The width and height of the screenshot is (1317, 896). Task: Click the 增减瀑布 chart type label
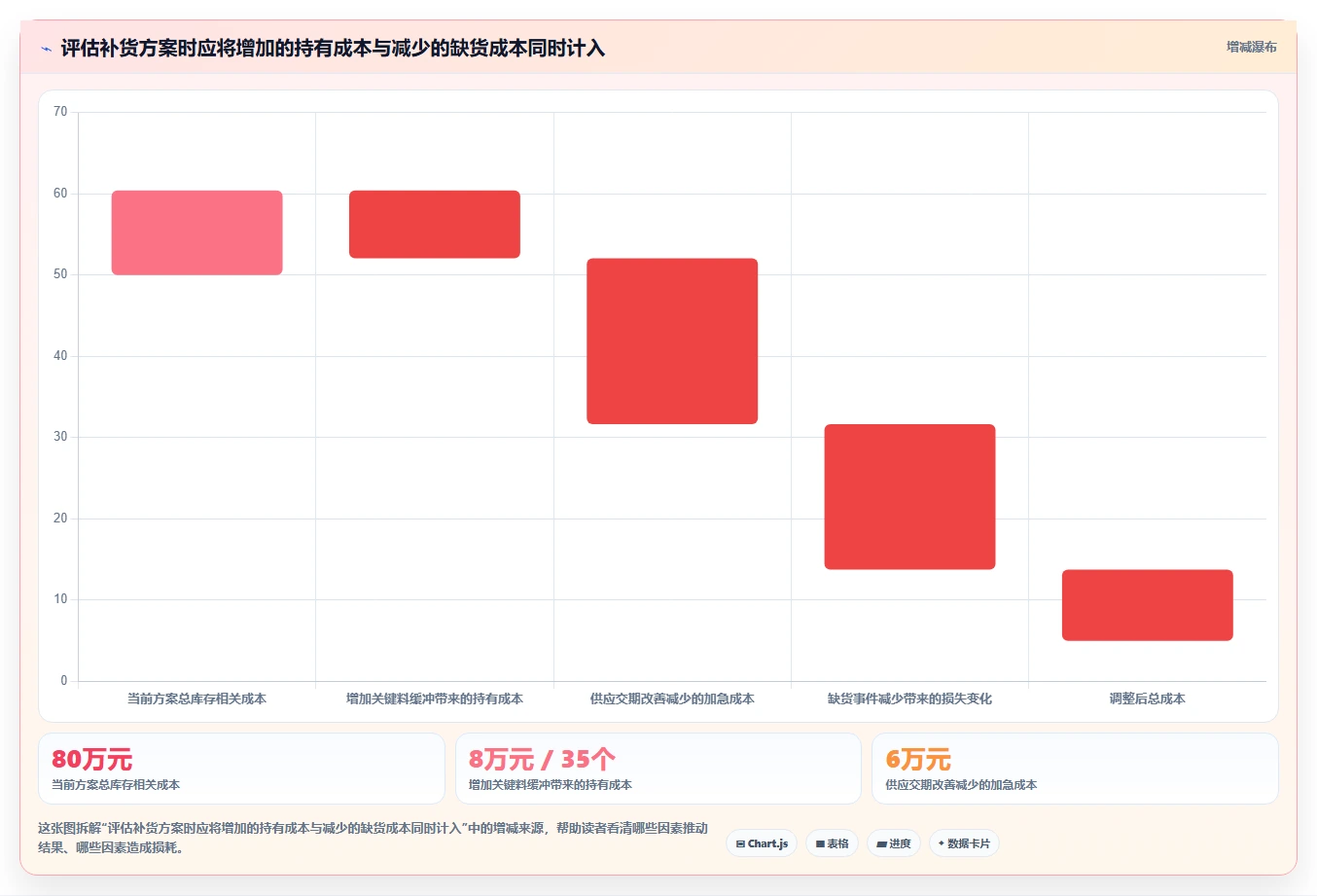(x=1251, y=47)
